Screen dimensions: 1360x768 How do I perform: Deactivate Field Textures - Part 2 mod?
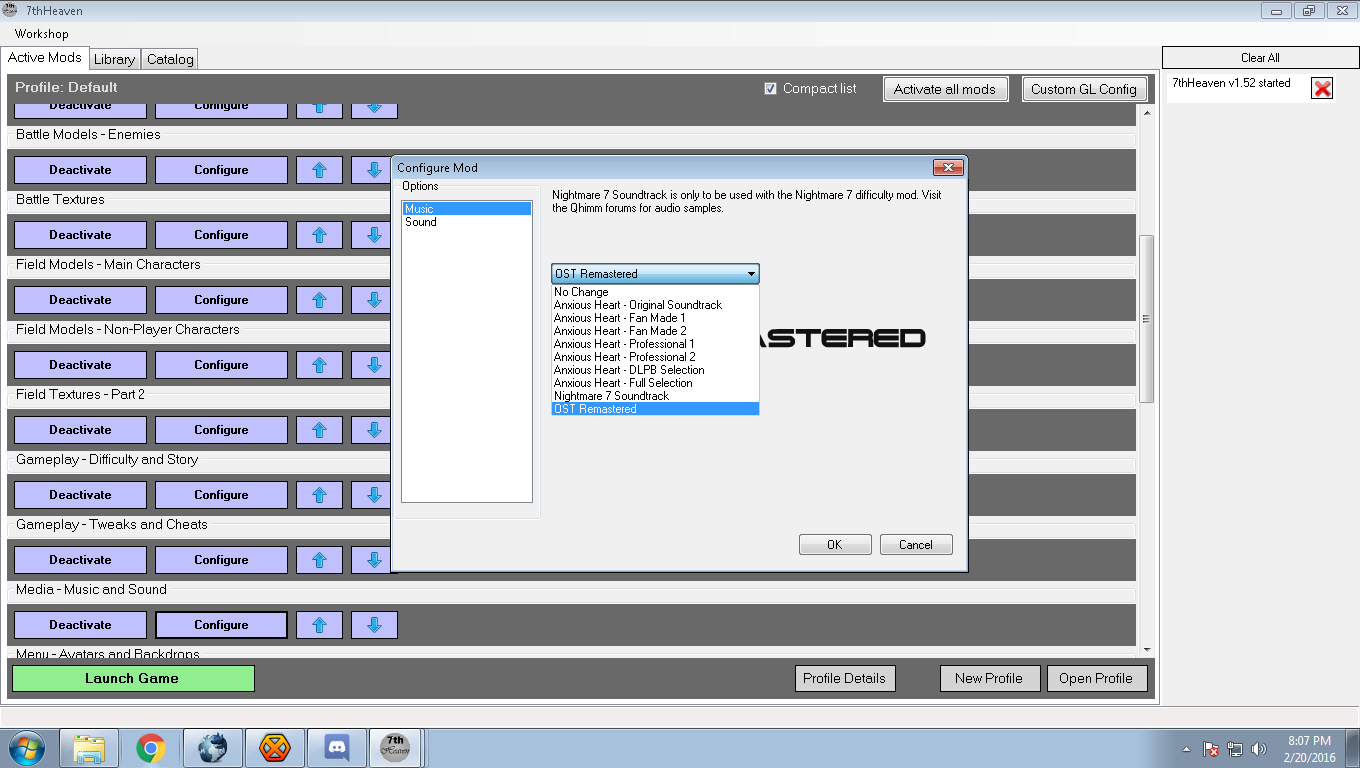[81, 430]
